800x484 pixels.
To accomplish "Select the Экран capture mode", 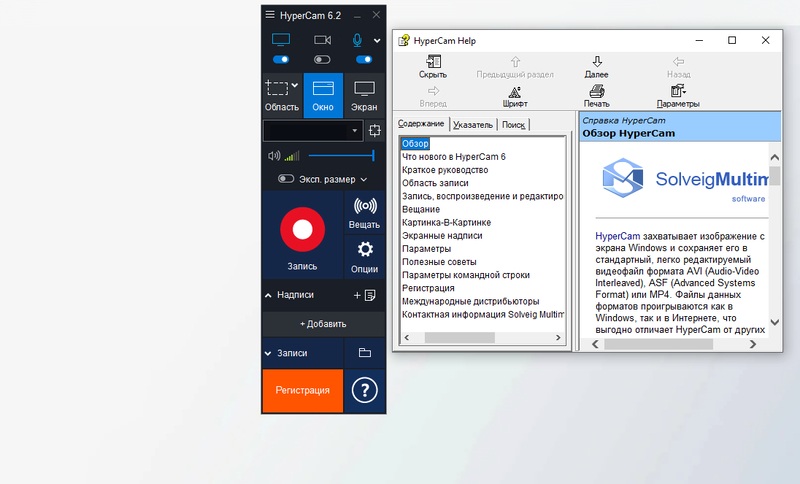I will coord(364,95).
